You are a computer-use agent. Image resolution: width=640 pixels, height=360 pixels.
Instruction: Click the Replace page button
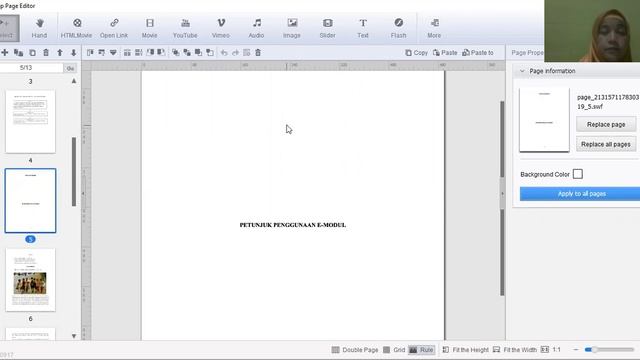[x=606, y=124]
